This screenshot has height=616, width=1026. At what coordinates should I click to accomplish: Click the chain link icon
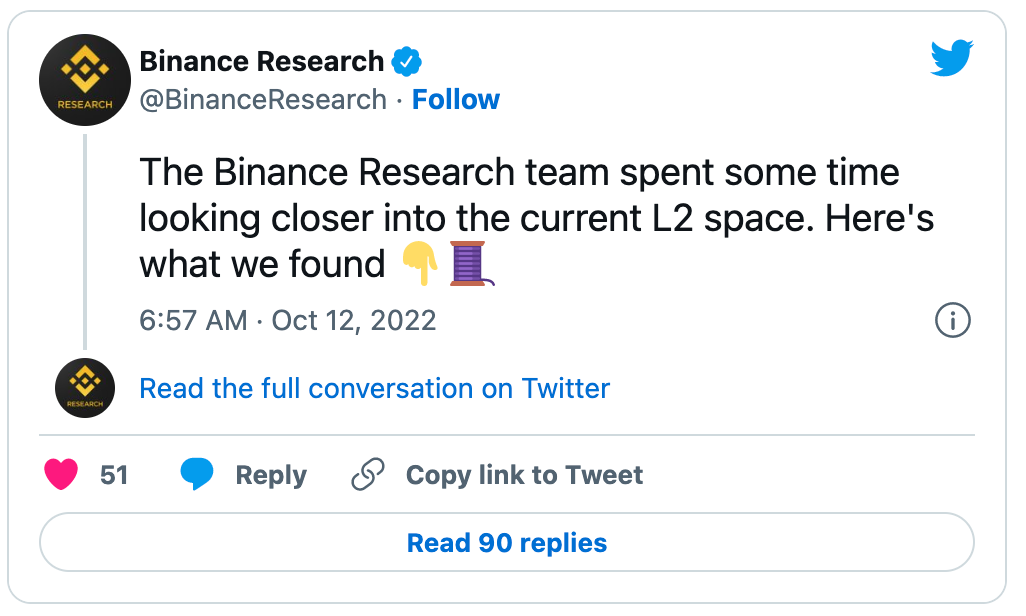click(368, 475)
